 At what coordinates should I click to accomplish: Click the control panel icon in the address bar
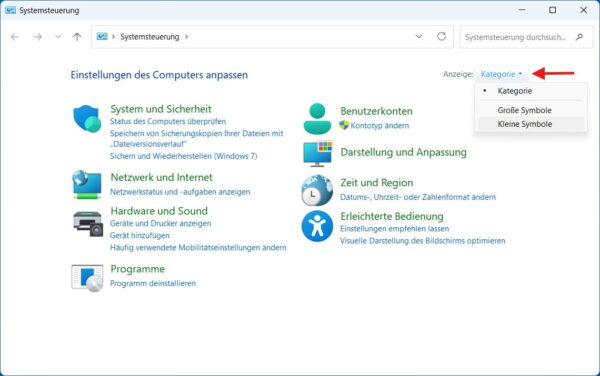coord(102,36)
